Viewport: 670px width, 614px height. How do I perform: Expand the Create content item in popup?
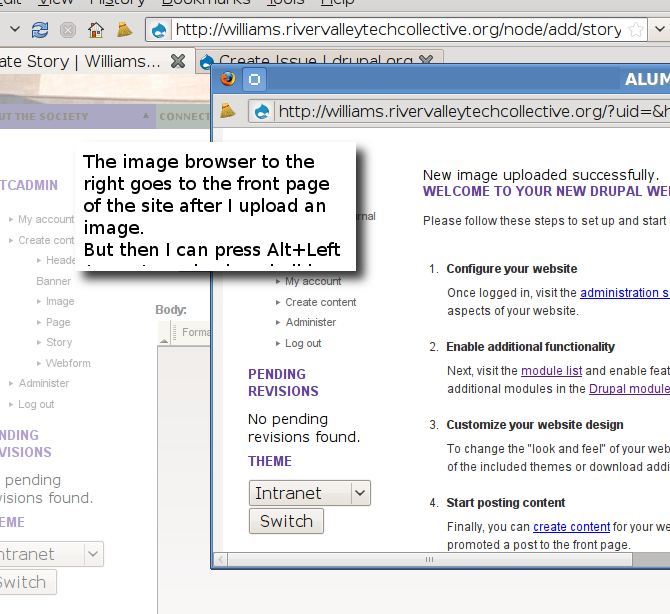[x=320, y=302]
